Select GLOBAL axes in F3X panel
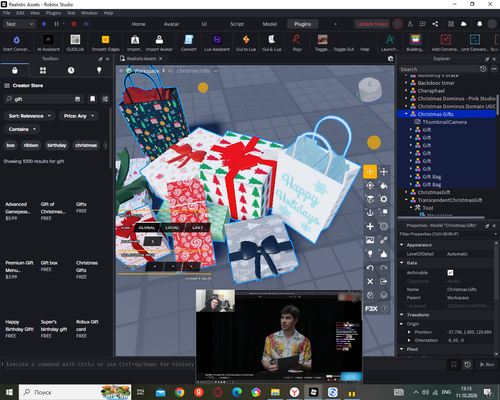The width and height of the screenshot is (500, 400). tap(147, 228)
